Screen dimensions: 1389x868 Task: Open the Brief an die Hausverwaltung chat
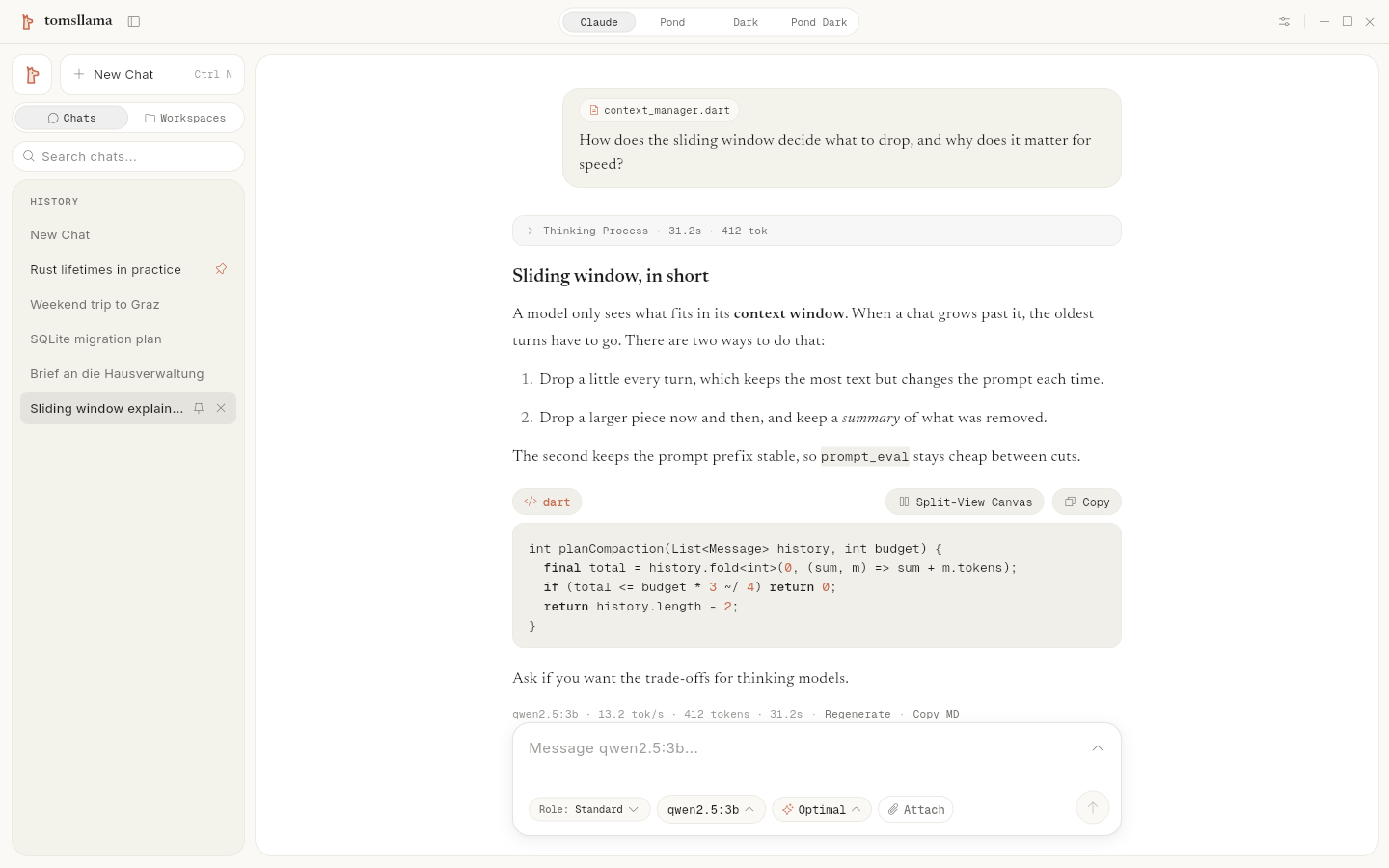[128, 373]
